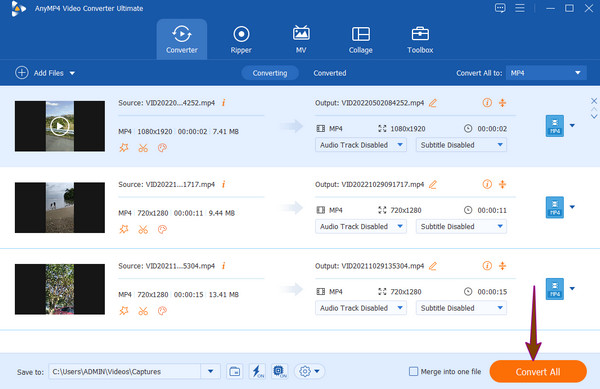Show source info for VID20220...4252.mp4
The width and height of the screenshot is (600, 389).
click(x=223, y=103)
